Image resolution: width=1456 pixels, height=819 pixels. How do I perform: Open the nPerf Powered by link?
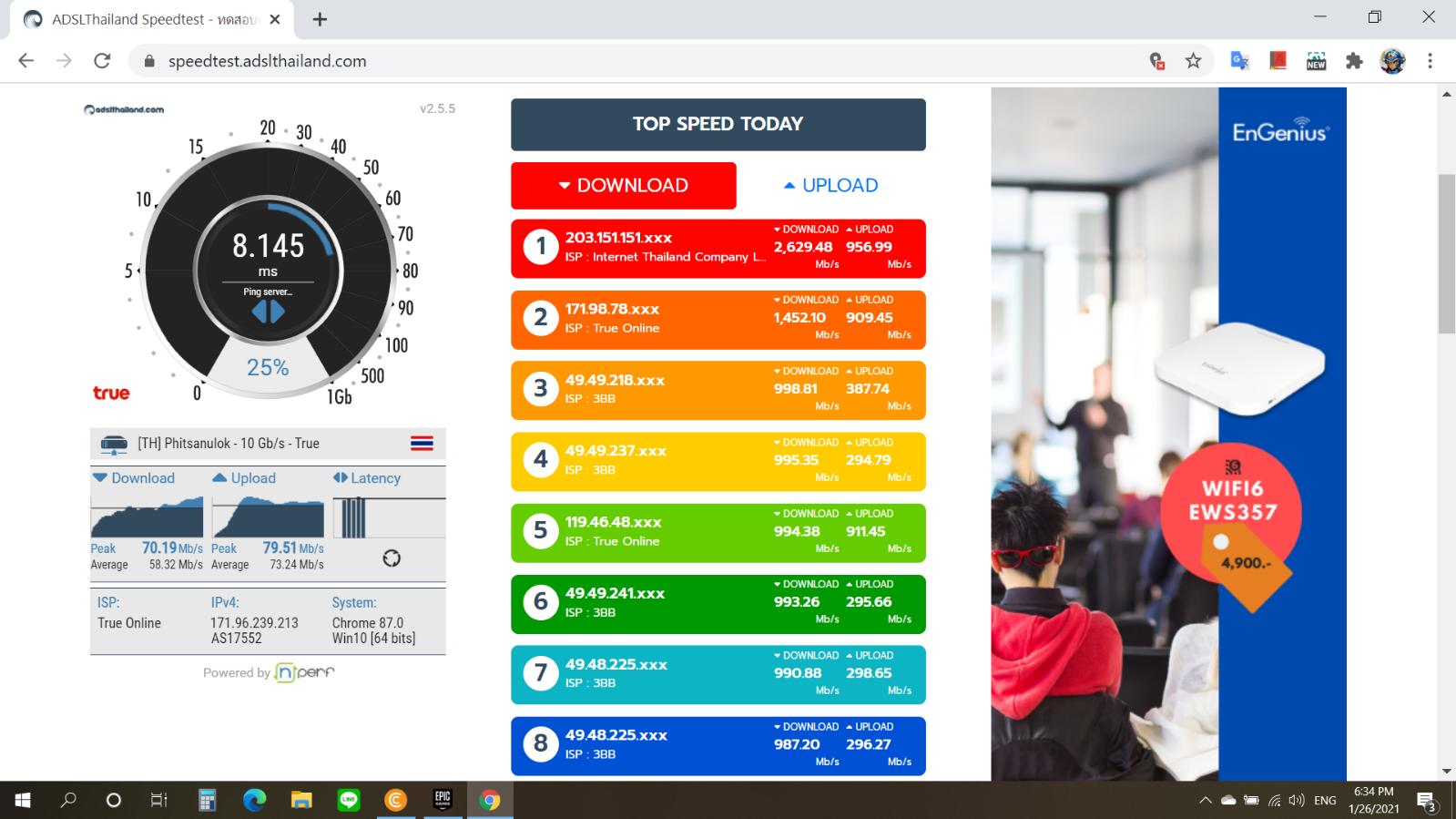tap(269, 673)
